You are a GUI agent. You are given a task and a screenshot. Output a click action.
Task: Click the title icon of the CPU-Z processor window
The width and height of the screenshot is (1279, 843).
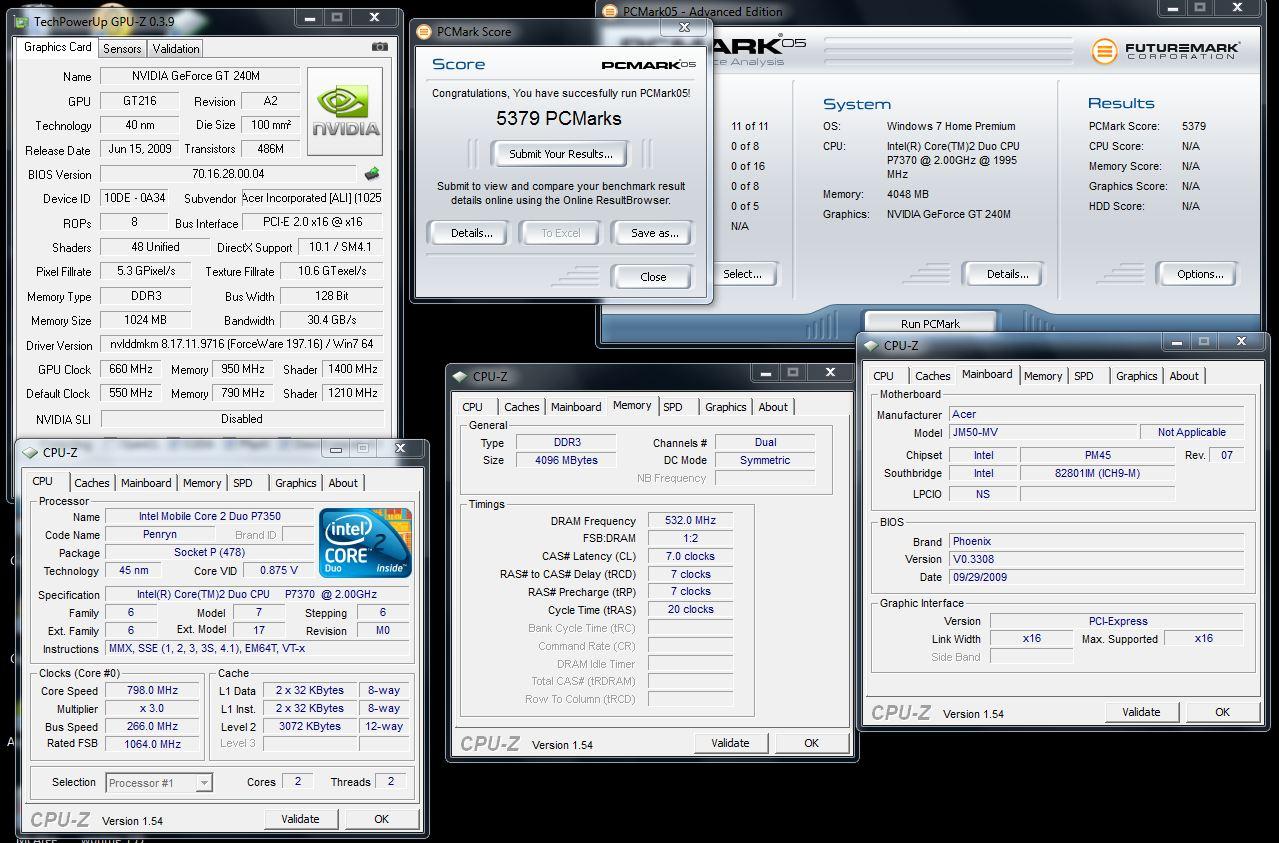(x=31, y=452)
